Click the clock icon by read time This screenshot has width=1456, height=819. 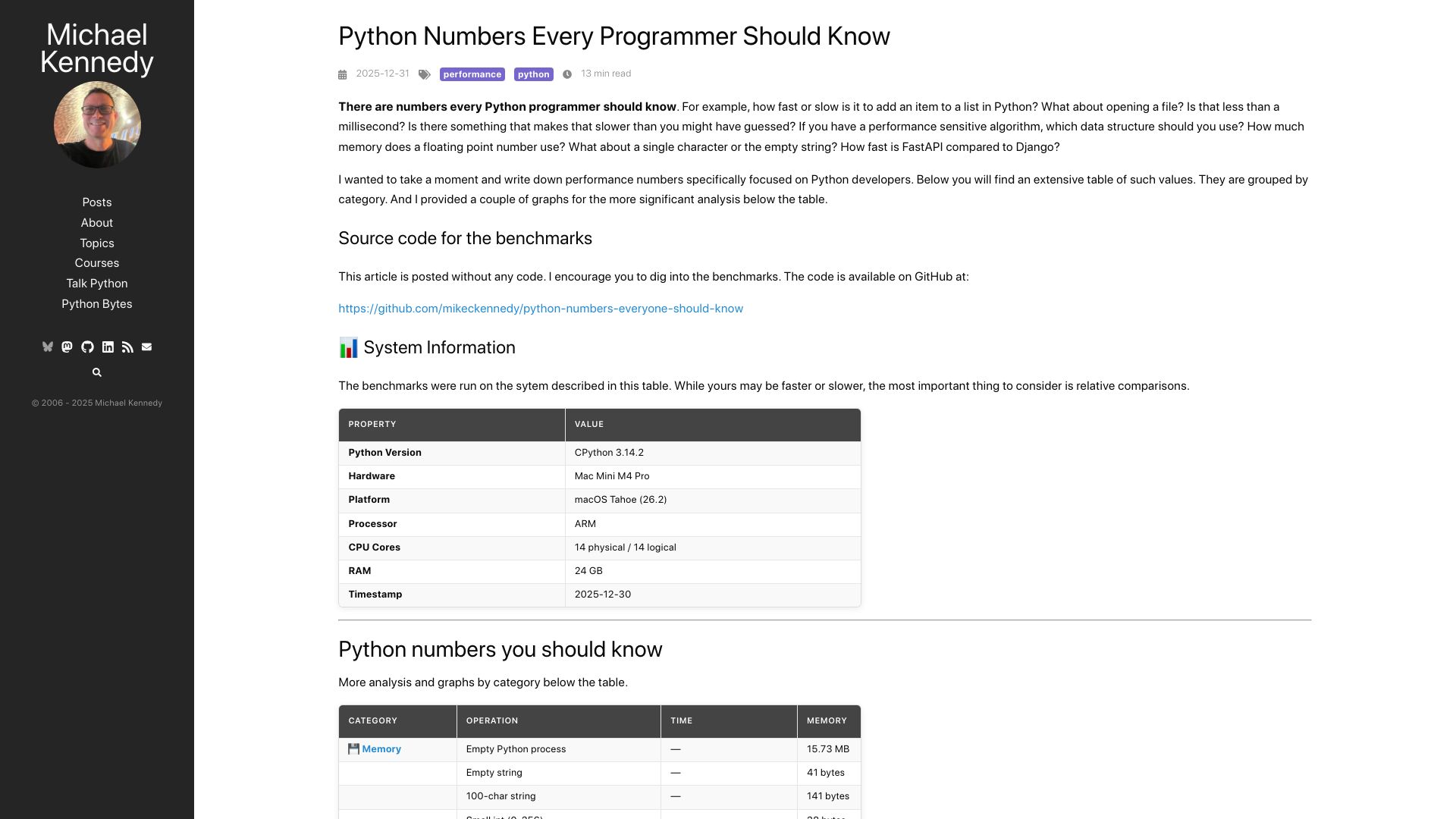567,74
